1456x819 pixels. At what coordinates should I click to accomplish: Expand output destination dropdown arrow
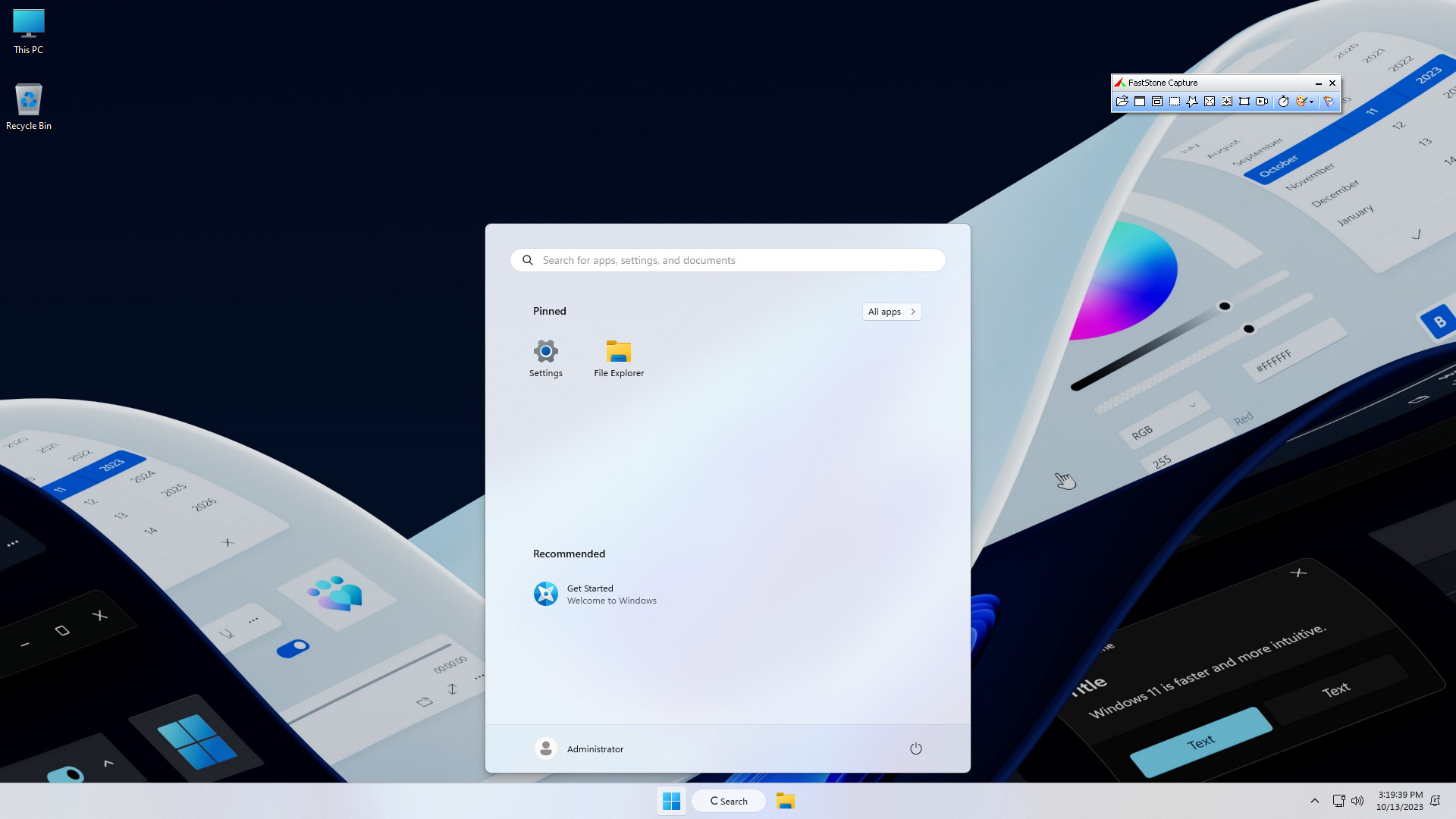[1311, 102]
